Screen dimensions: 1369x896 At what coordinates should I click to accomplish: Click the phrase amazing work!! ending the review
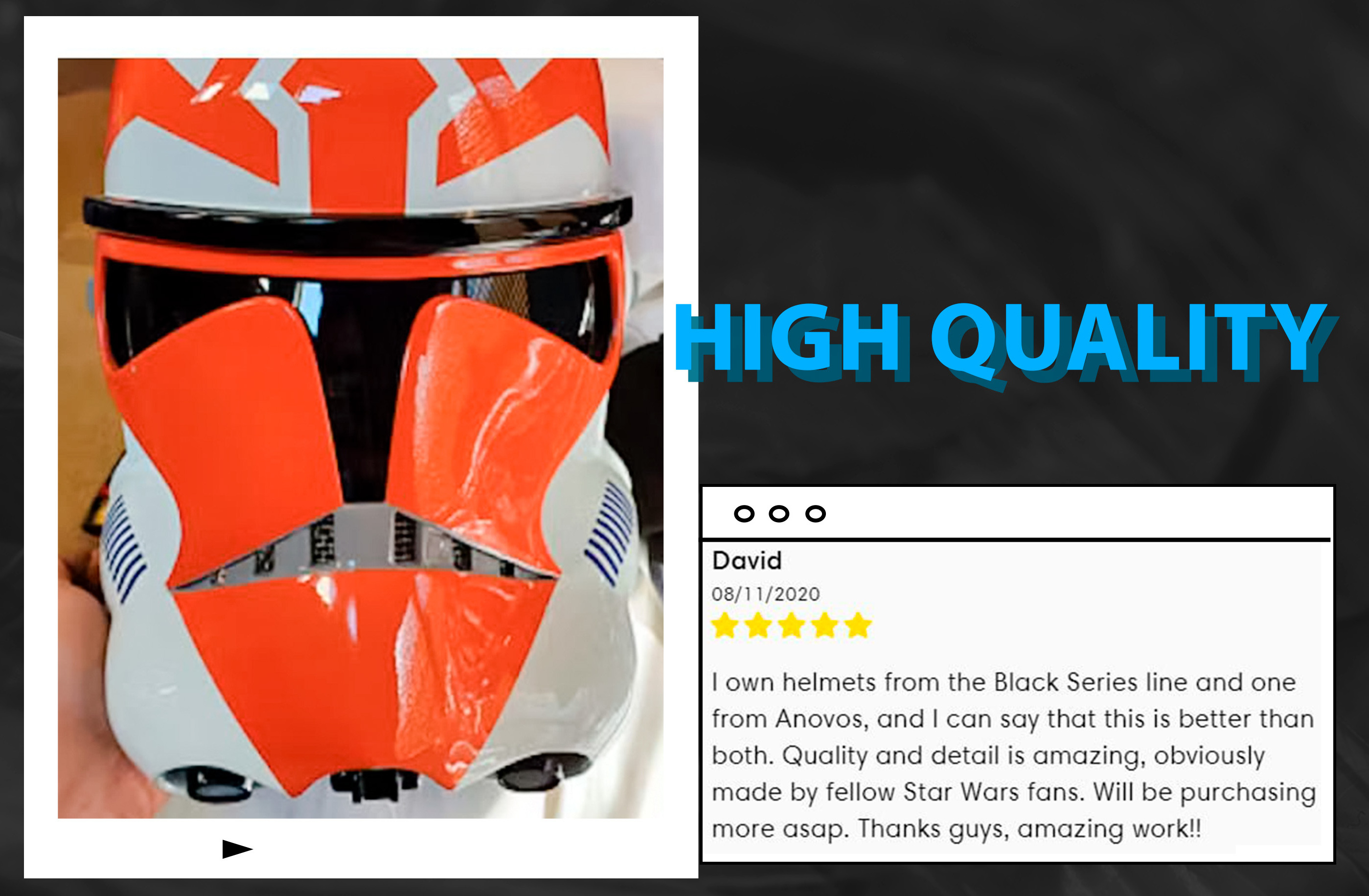point(1109,829)
